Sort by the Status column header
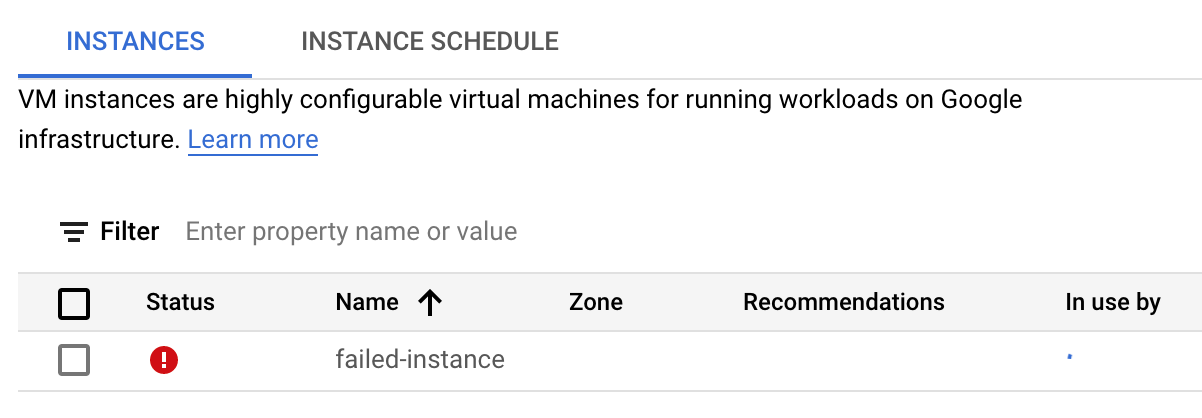 (x=180, y=302)
